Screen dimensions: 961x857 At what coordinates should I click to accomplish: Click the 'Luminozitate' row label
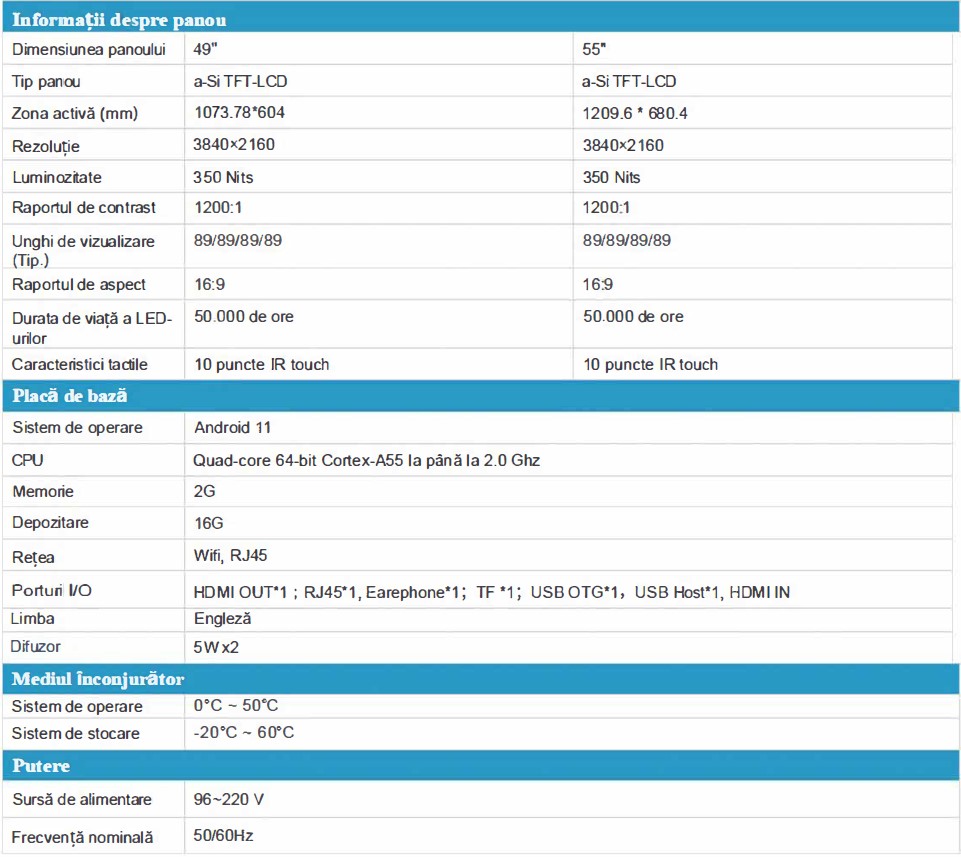click(57, 177)
